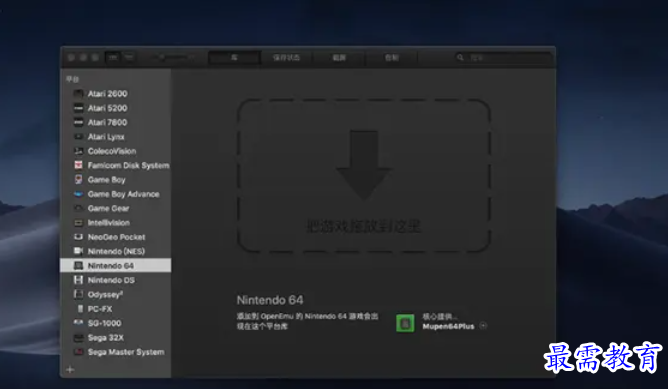Click the 平台 sidebar section header
This screenshot has height=389, width=668.
click(x=72, y=79)
